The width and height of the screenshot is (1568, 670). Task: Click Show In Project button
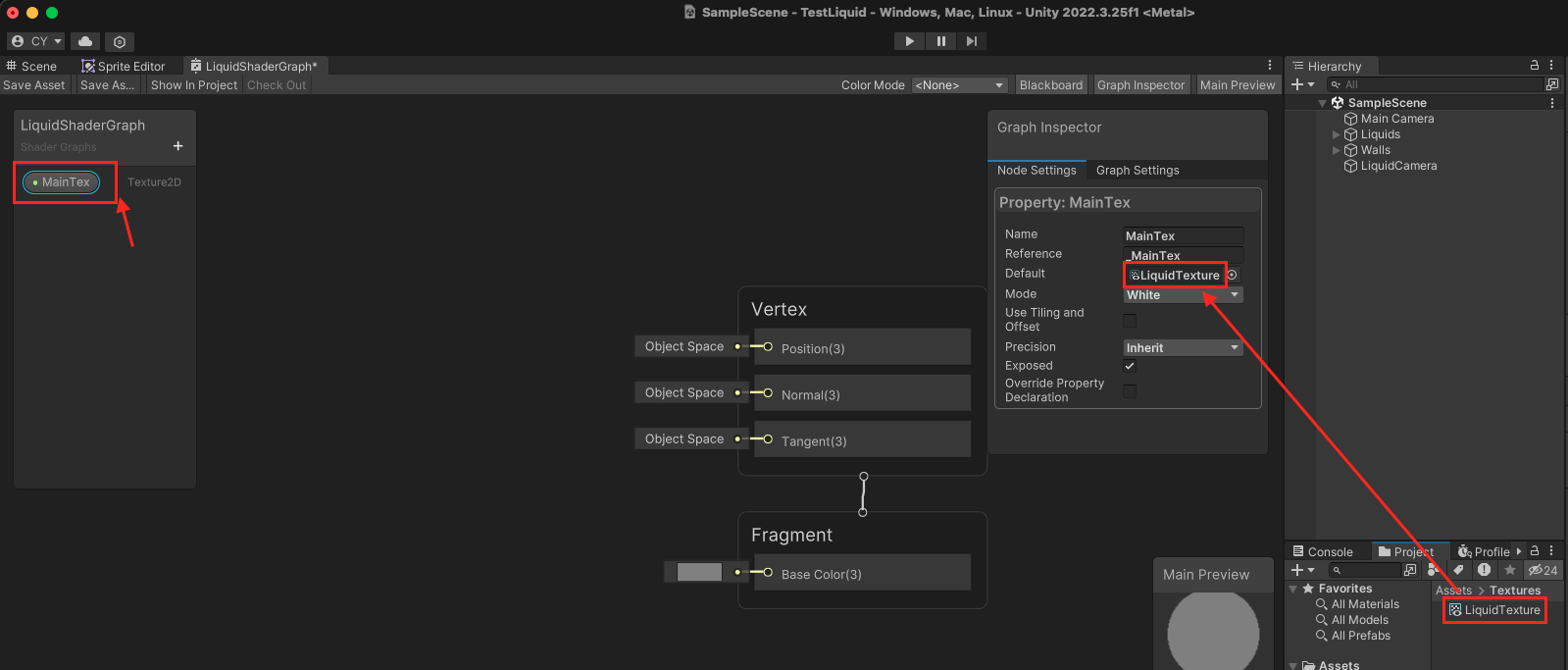(194, 85)
